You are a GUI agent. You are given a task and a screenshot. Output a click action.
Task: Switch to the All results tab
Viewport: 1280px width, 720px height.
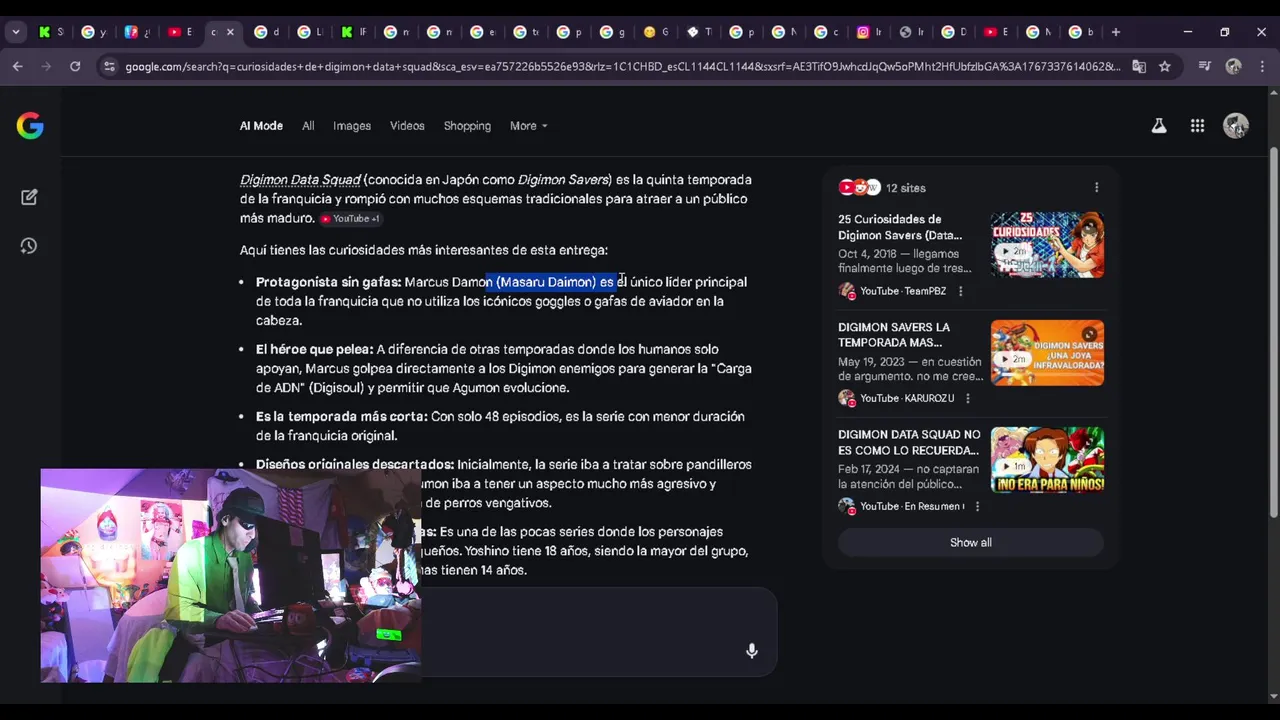click(308, 126)
